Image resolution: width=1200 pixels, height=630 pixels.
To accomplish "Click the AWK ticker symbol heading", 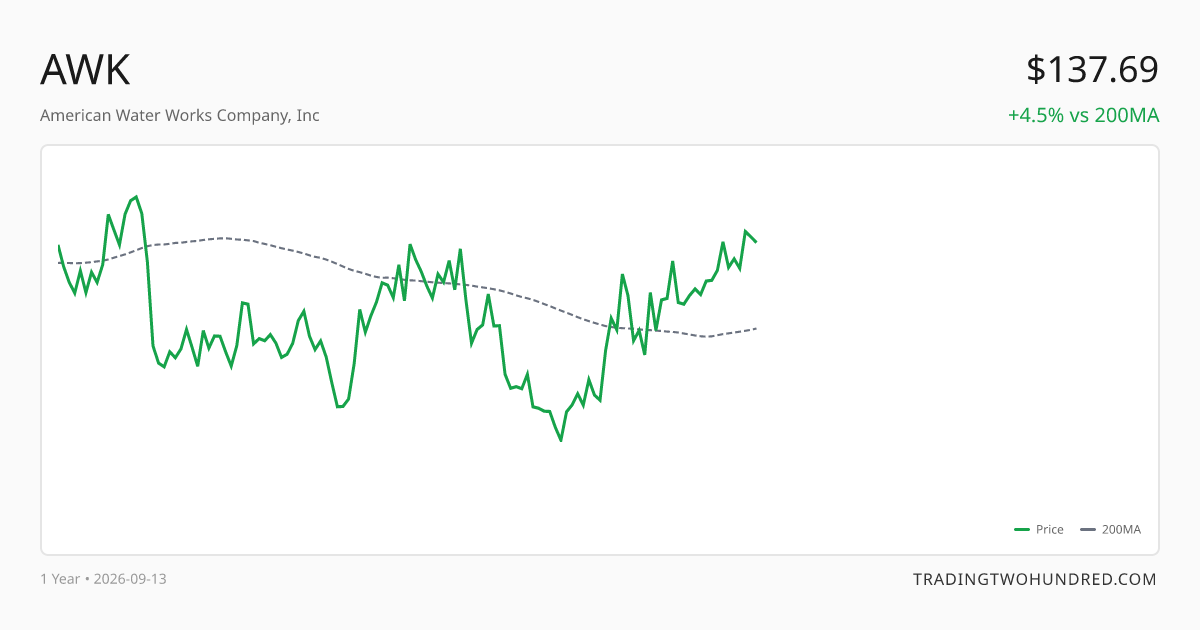I will click(x=85, y=70).
